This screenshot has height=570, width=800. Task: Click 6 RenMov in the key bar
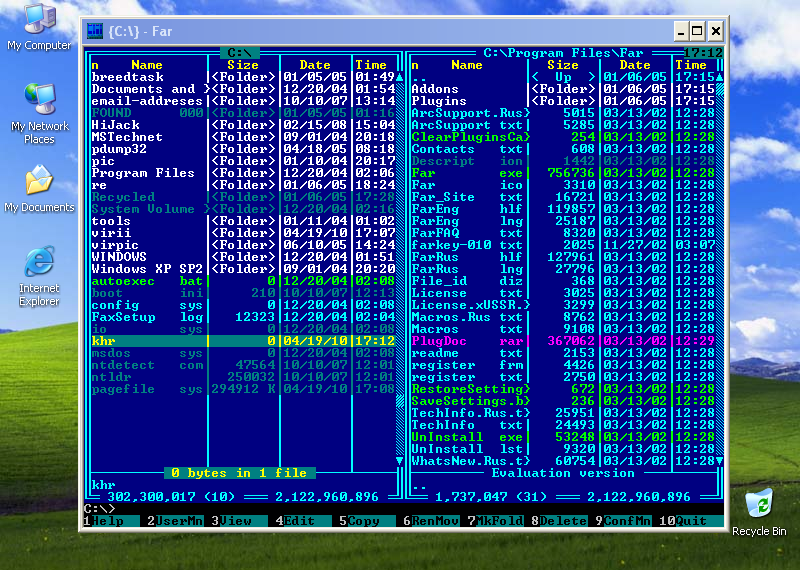point(431,521)
